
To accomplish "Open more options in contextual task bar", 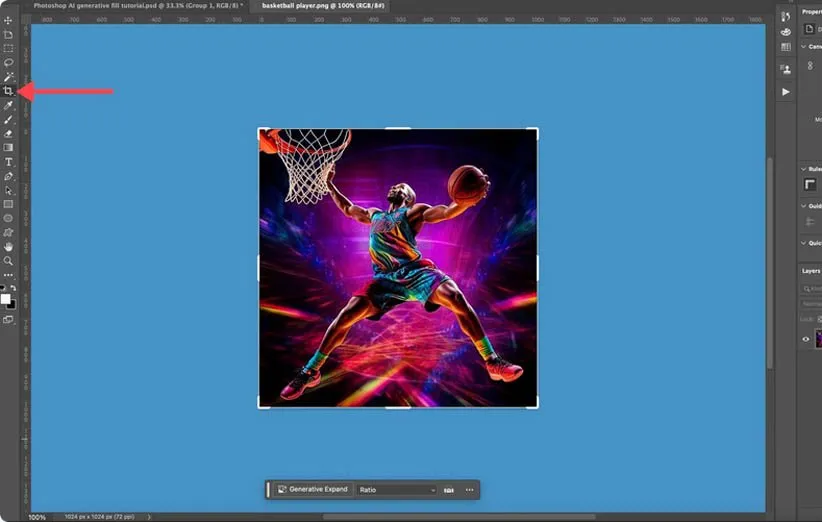I will (469, 490).
